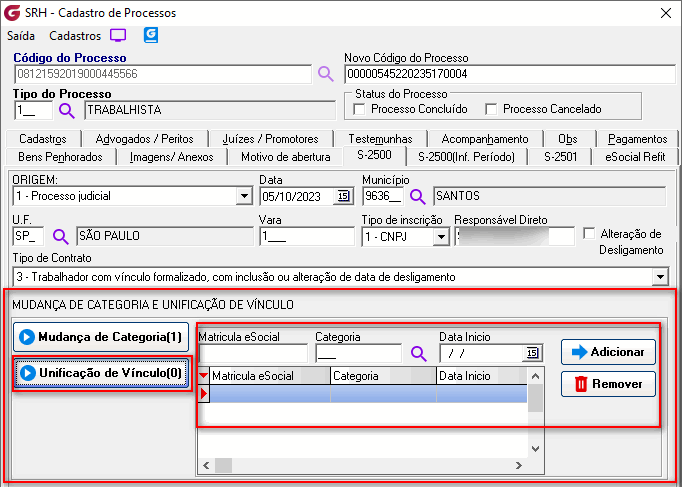Click the purple monitor icon beside Cadastros
Viewport: 682px width, 487px height.
point(118,35)
